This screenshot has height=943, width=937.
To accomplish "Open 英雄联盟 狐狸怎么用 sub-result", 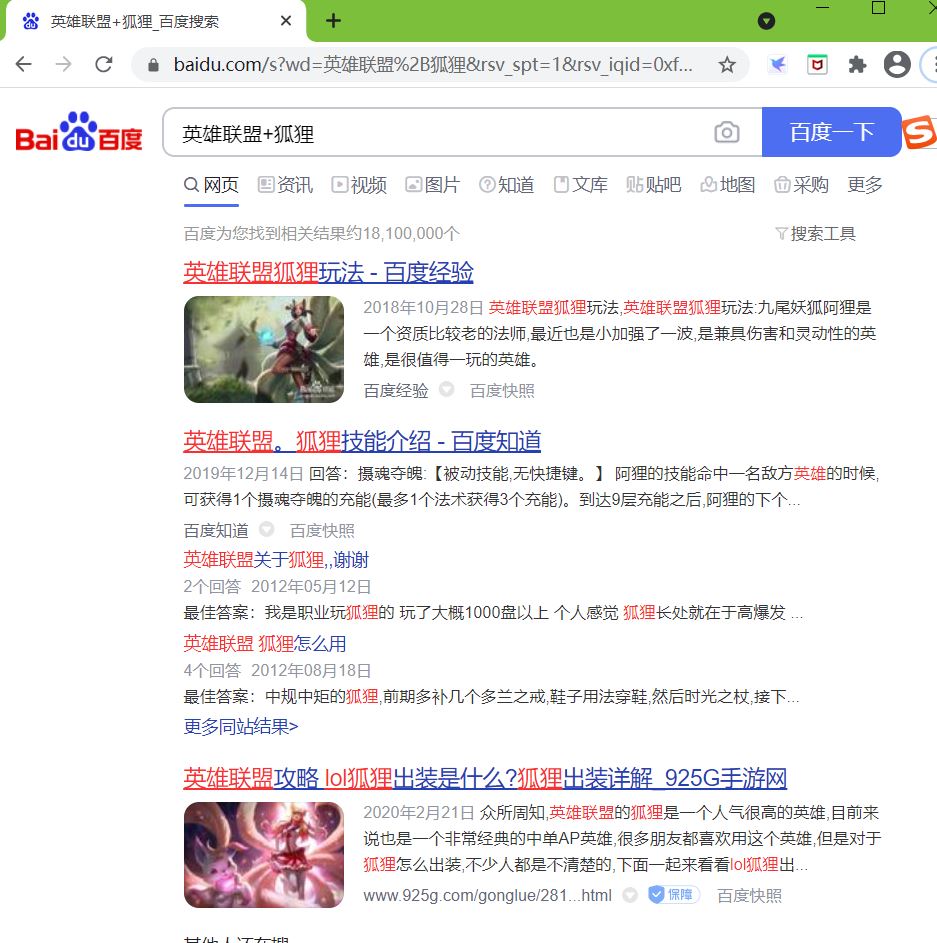I will (265, 644).
